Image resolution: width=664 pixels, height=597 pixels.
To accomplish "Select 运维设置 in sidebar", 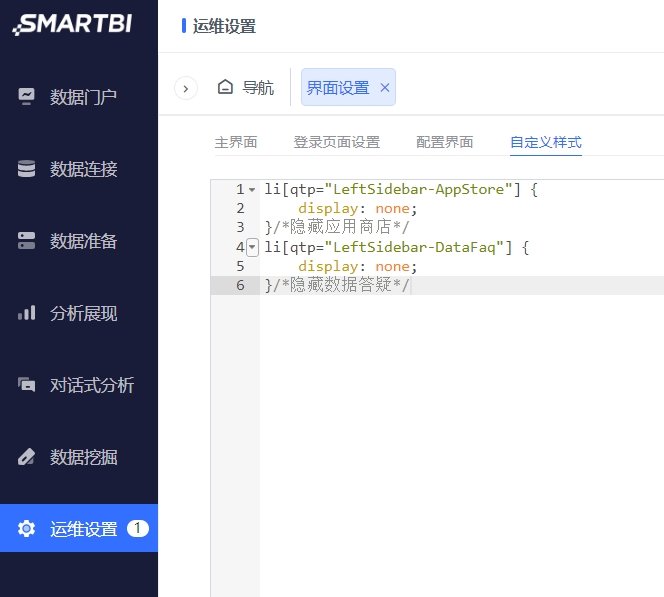I will [79, 528].
